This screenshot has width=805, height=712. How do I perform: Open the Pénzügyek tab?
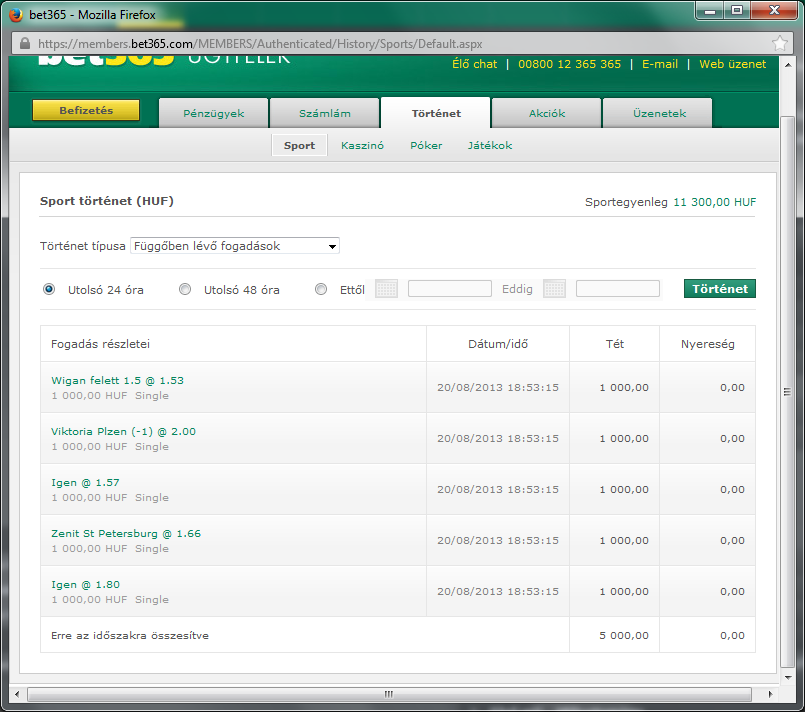coord(214,113)
